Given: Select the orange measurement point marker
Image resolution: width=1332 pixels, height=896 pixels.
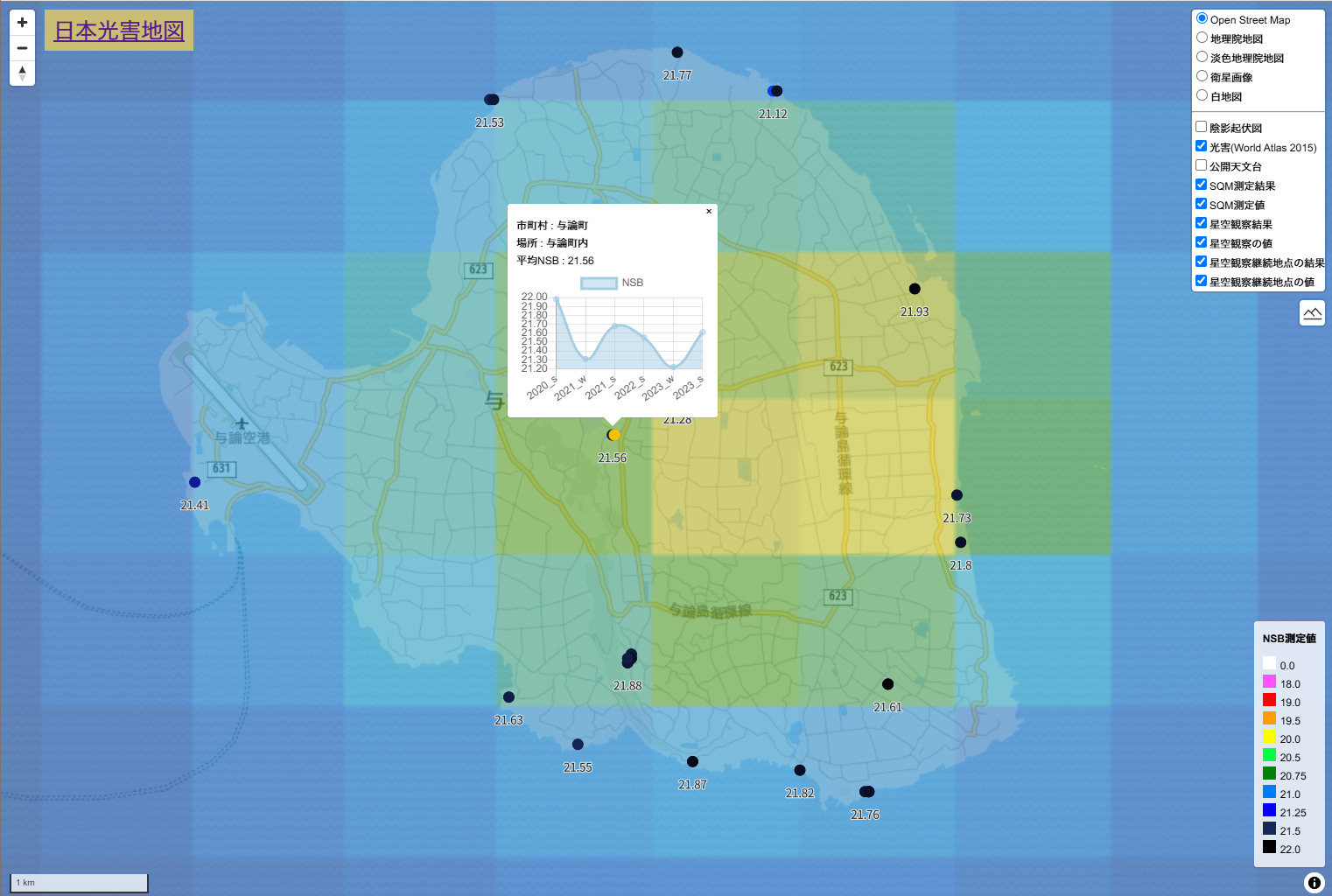Looking at the screenshot, I should pos(614,435).
